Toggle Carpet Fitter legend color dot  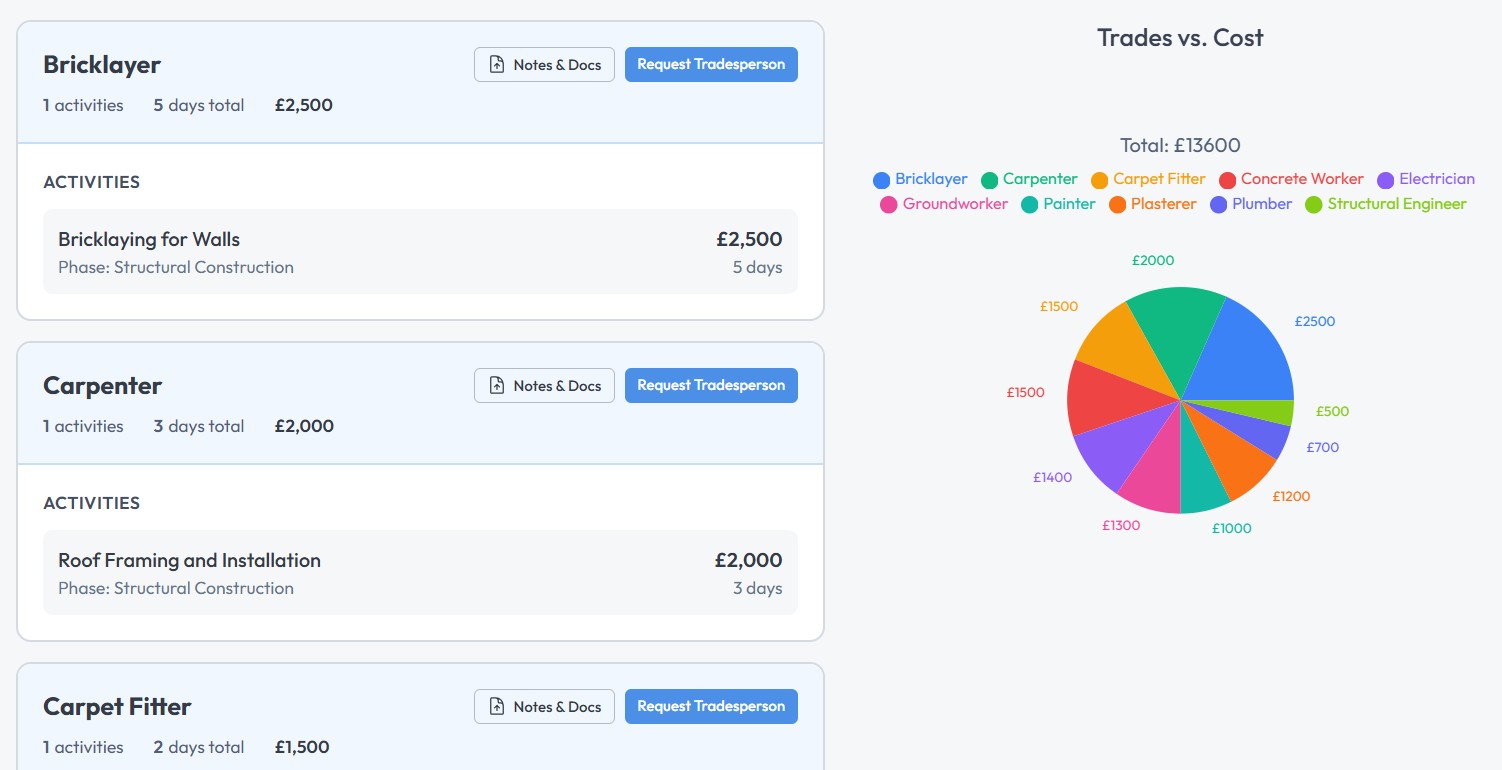click(x=1099, y=180)
